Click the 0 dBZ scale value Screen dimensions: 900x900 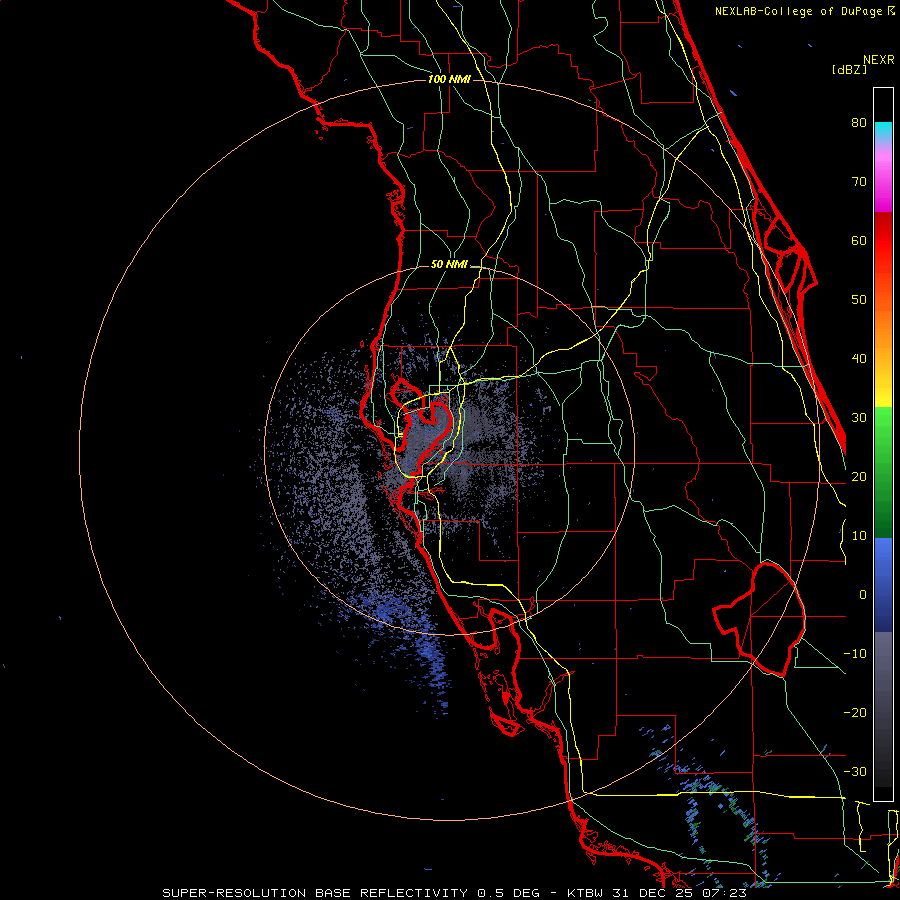[x=863, y=595]
